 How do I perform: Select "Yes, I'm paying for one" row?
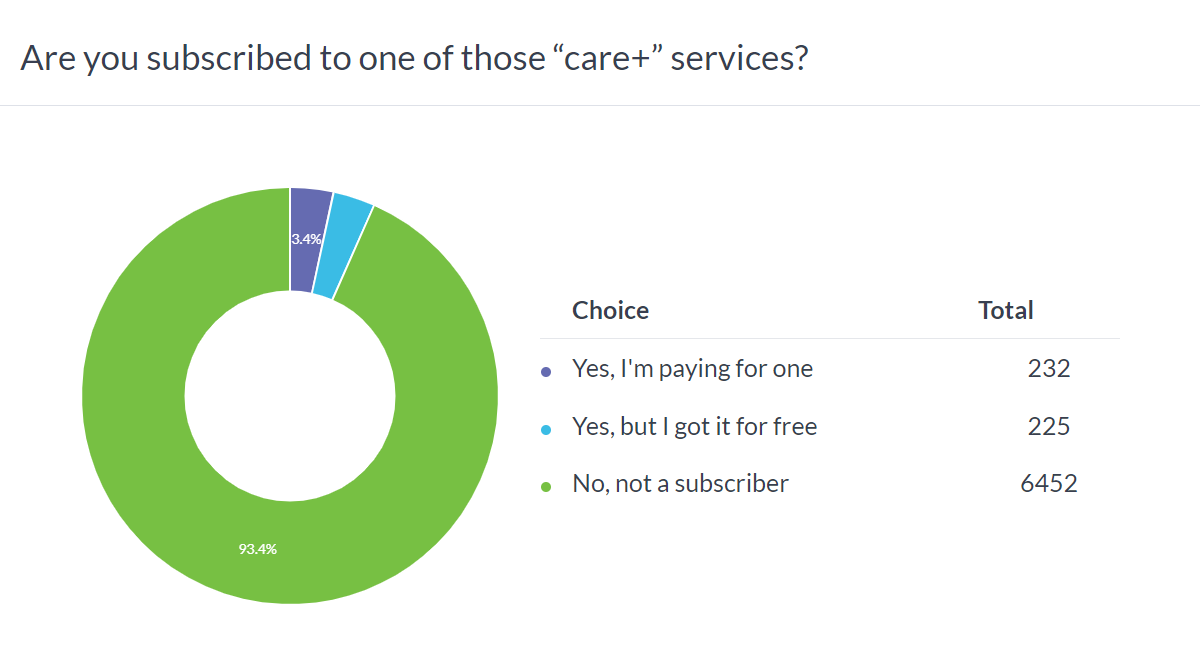(x=830, y=369)
